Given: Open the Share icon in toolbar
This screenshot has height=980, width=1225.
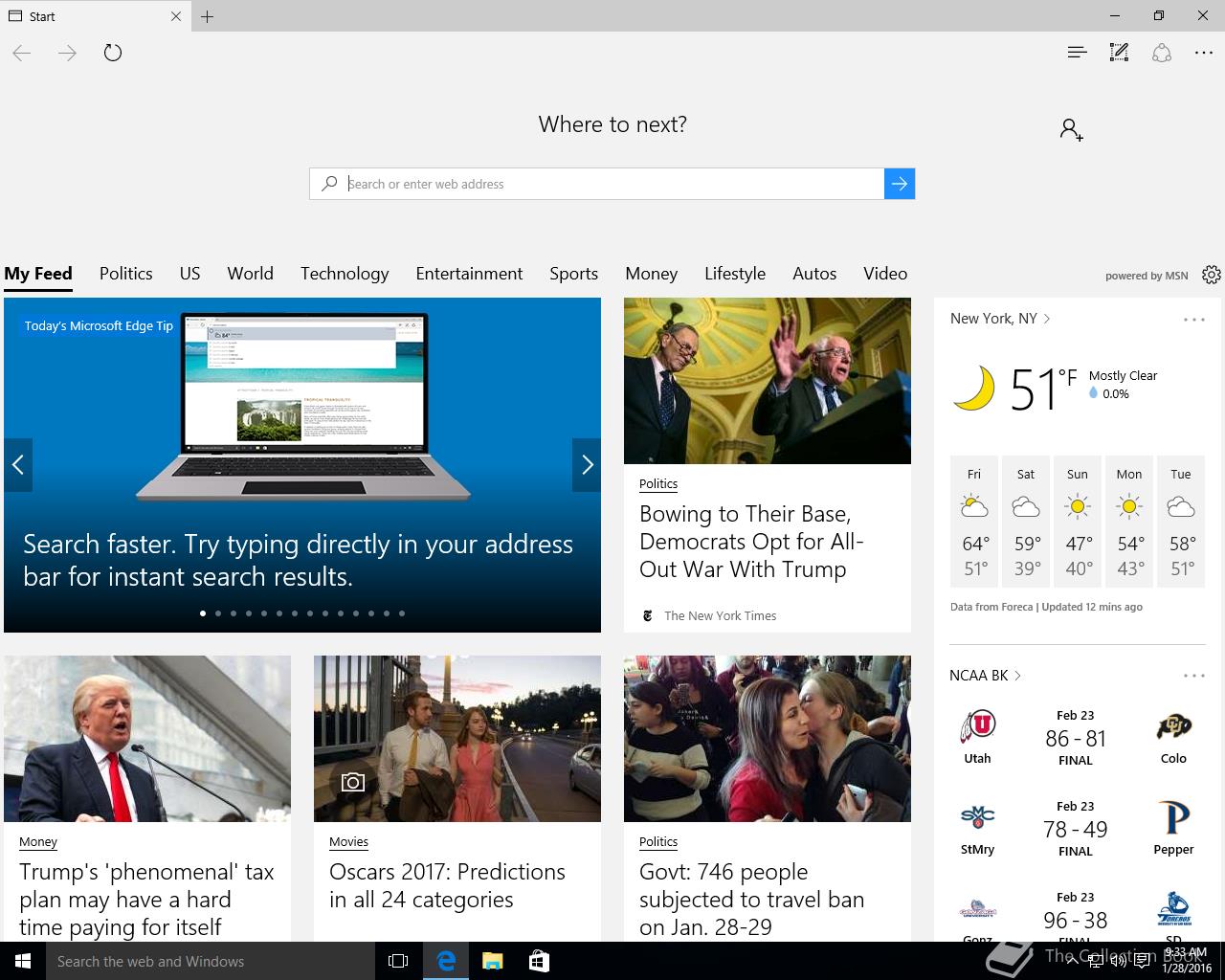Looking at the screenshot, I should [x=1162, y=53].
